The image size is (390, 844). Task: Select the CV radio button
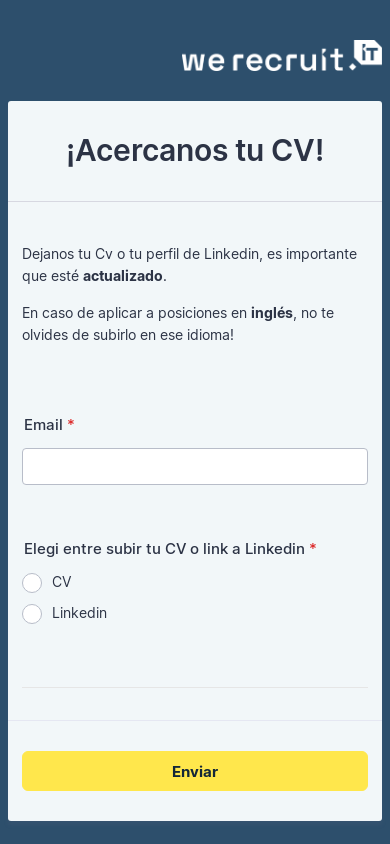coord(32,583)
